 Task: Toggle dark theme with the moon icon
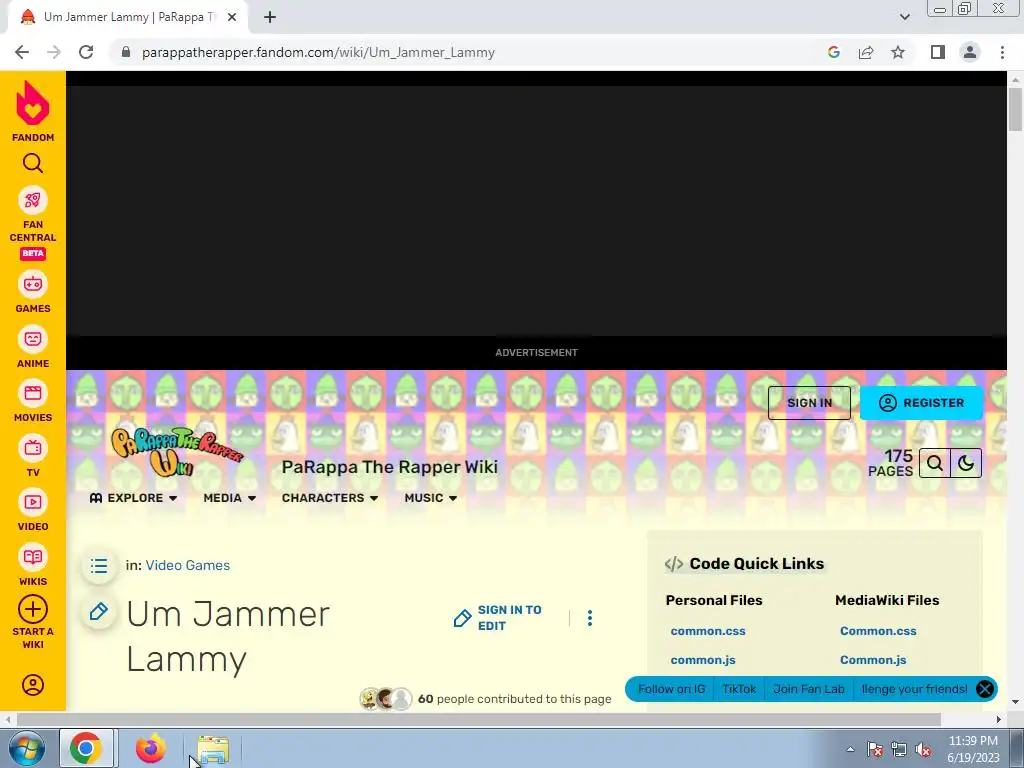point(966,464)
